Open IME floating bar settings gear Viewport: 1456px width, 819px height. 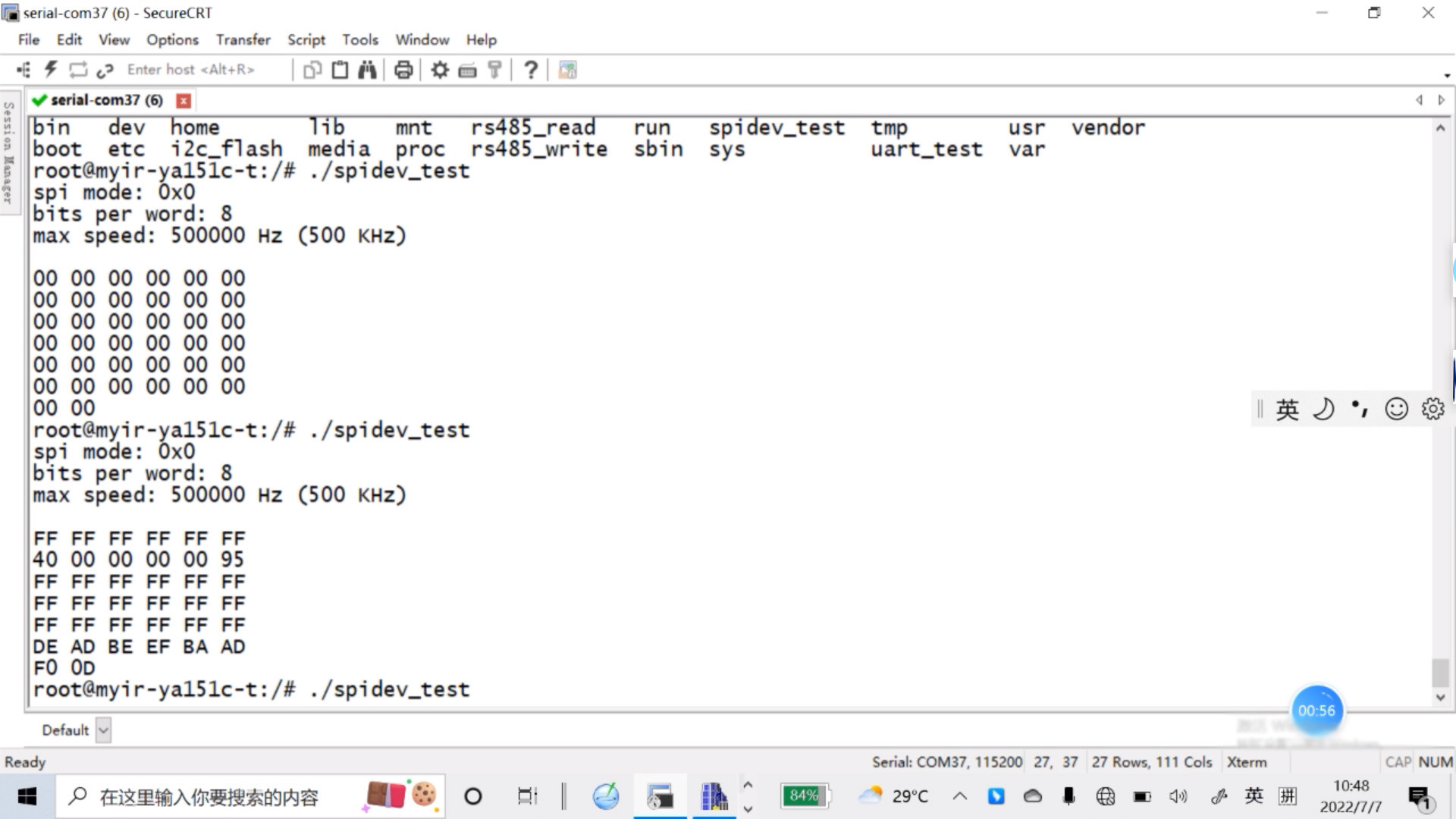[1432, 409]
